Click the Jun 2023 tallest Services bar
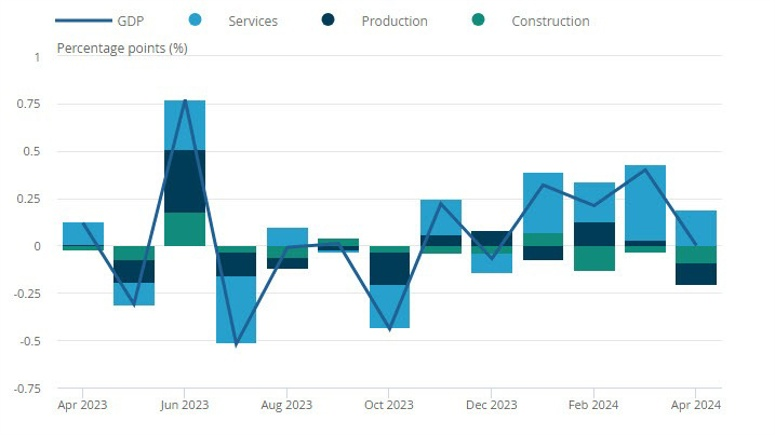Viewport: 775px width, 435px height. point(185,125)
